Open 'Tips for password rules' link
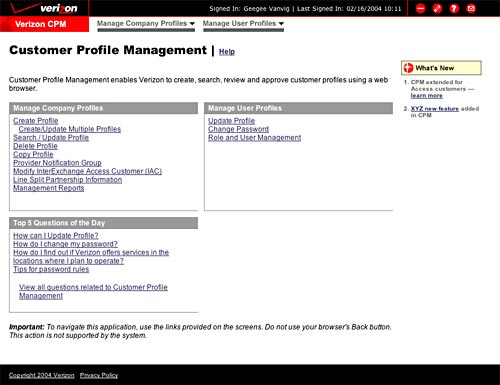This screenshot has height=385, width=500. tap(51, 269)
